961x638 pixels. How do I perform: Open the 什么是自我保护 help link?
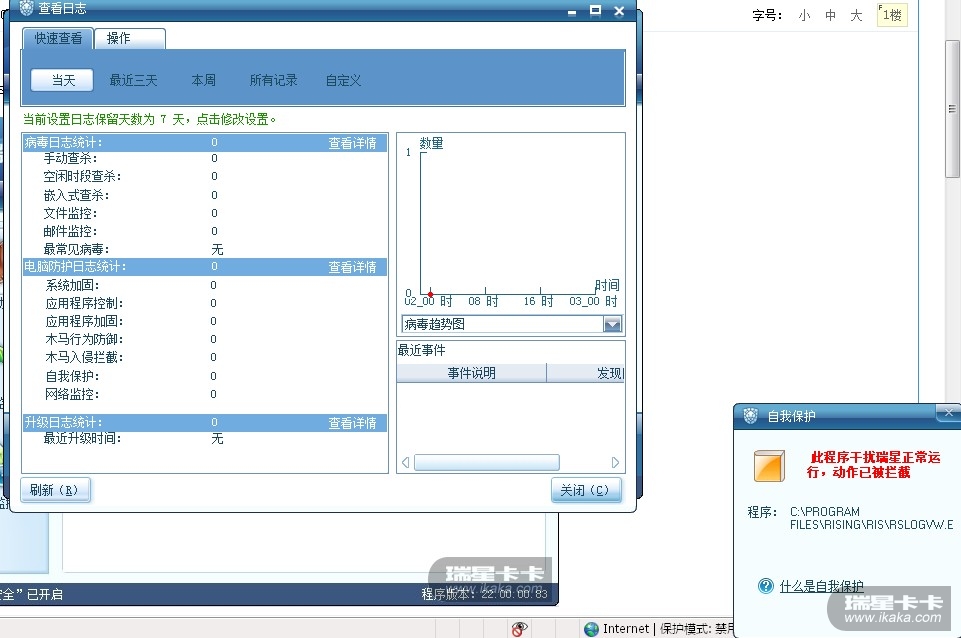point(821,587)
